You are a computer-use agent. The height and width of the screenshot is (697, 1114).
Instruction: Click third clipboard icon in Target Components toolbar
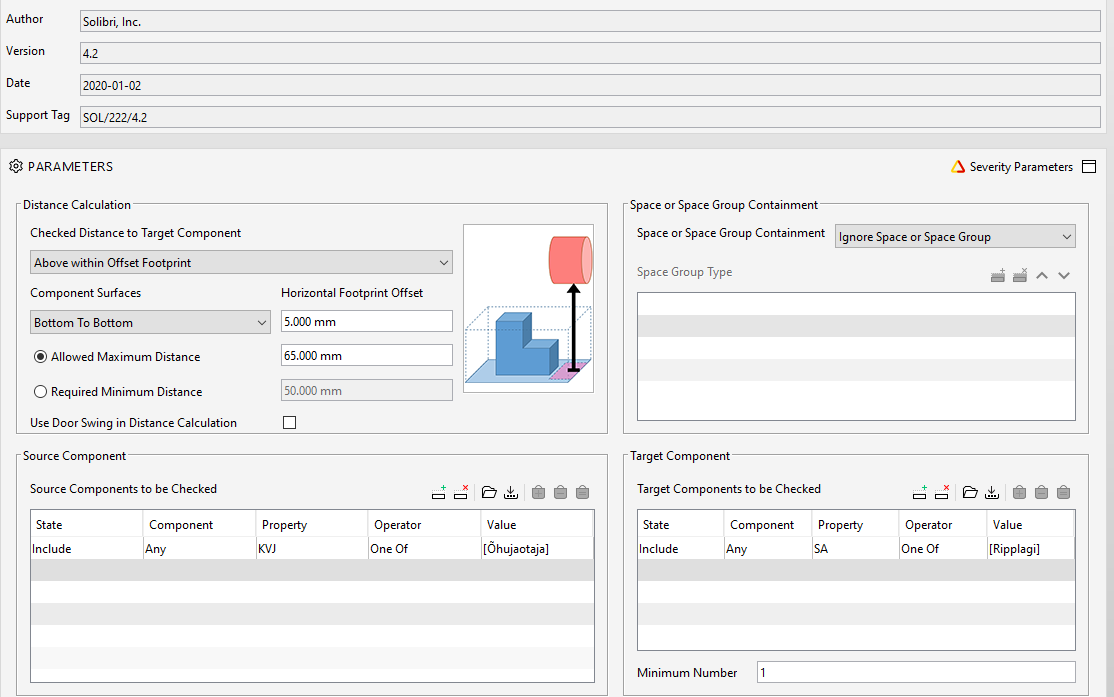coord(1064,492)
